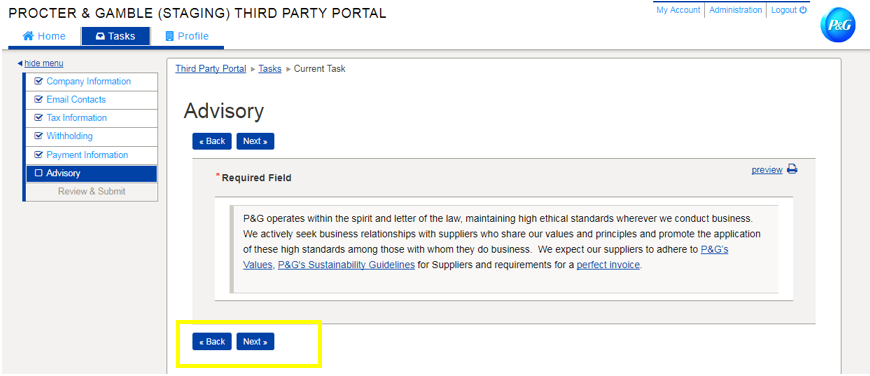Open My Account link
The width and height of the screenshot is (870, 376).
pos(678,10)
